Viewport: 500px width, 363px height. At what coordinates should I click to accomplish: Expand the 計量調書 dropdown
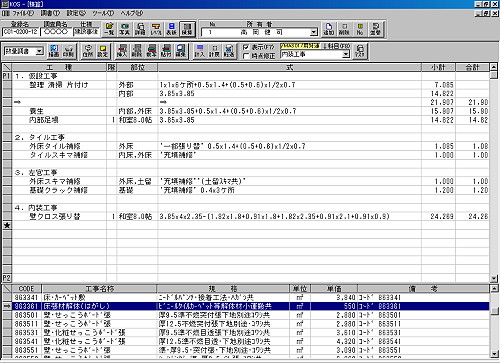(39, 51)
